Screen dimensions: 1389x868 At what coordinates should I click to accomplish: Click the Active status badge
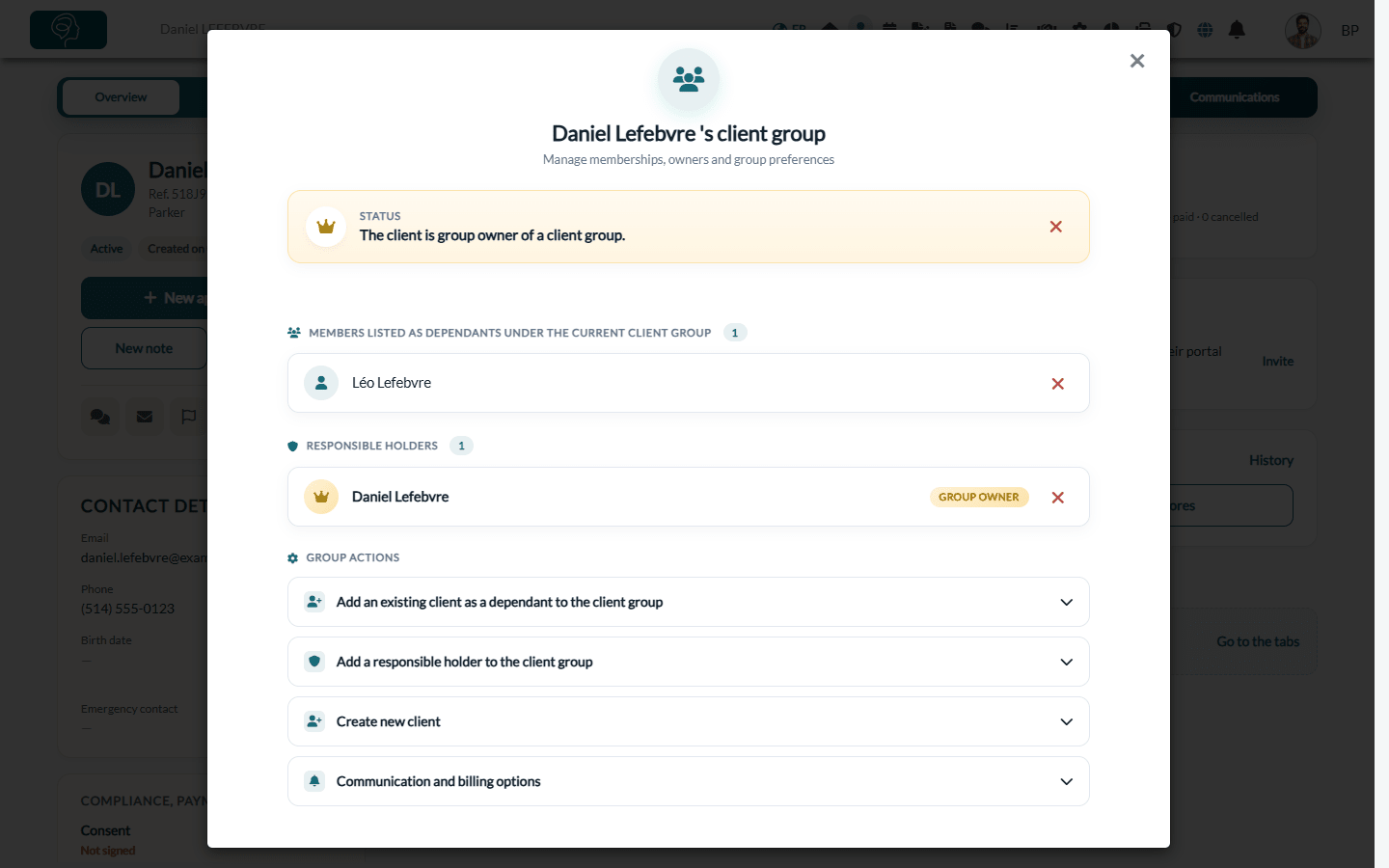point(106,249)
